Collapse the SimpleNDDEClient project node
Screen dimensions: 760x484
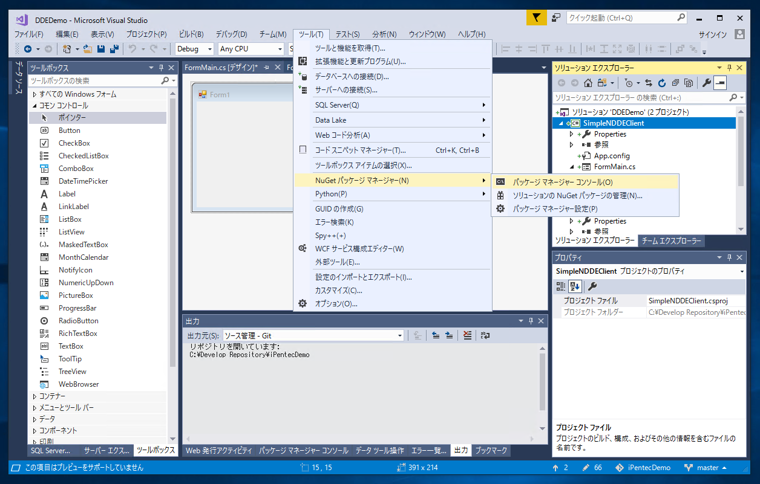(x=561, y=124)
